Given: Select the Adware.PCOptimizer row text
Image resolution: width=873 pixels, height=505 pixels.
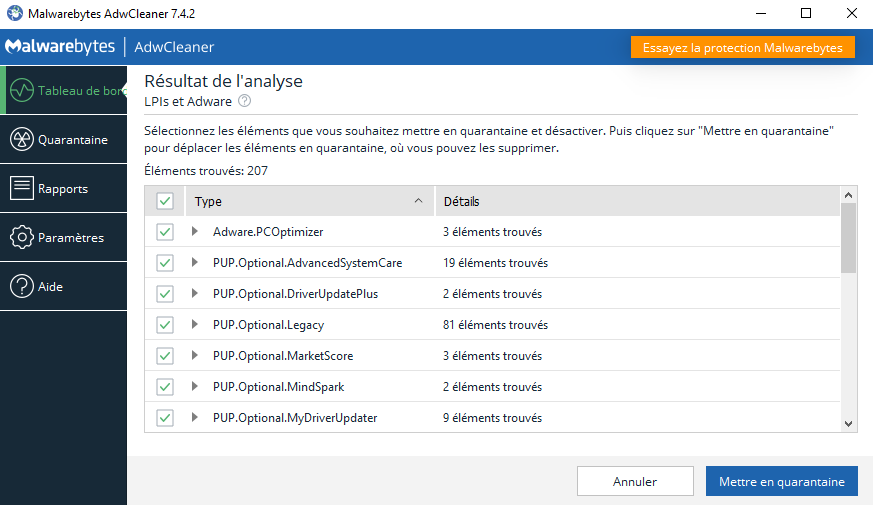Looking at the screenshot, I should 268,232.
